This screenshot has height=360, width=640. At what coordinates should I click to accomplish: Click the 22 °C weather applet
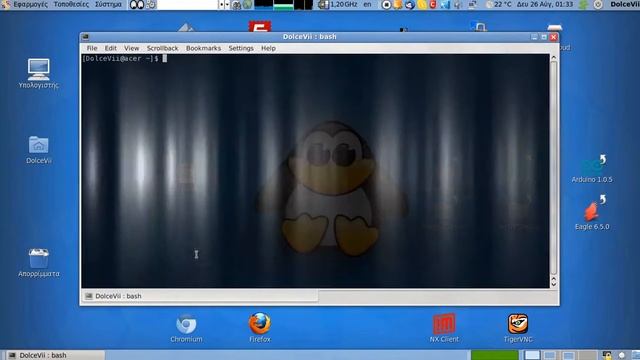[x=499, y=4]
